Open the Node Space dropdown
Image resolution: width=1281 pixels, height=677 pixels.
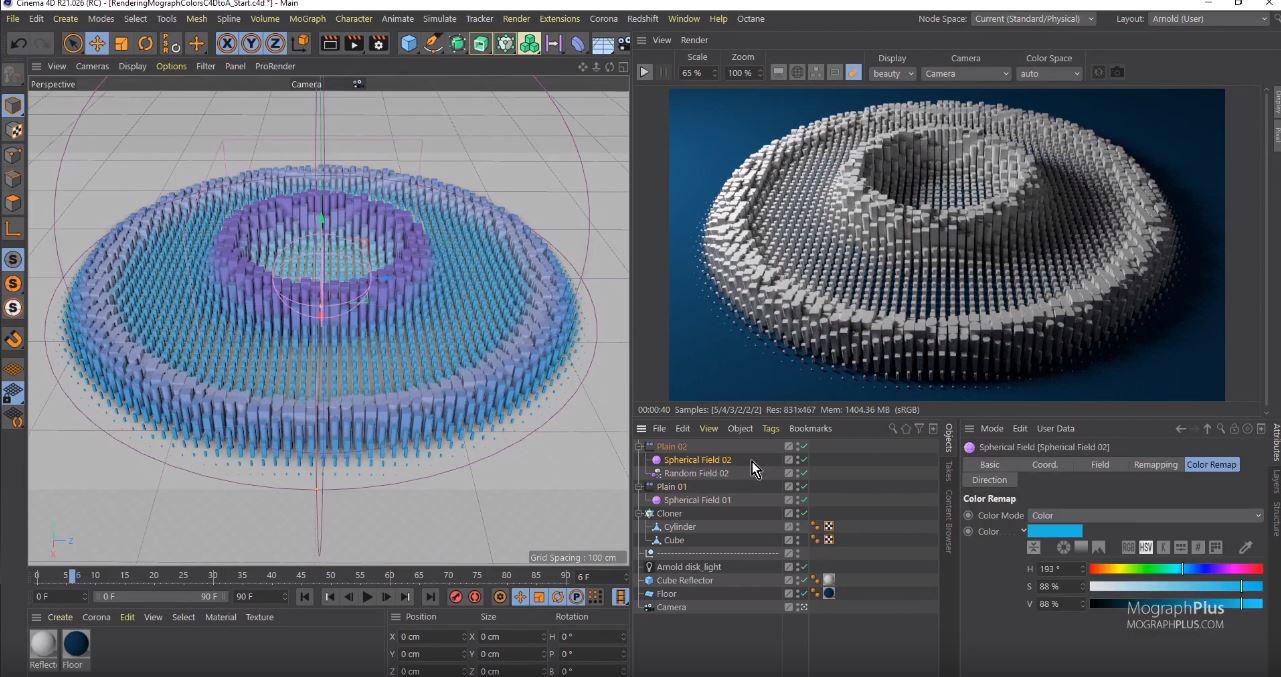pyautogui.click(x=1034, y=19)
